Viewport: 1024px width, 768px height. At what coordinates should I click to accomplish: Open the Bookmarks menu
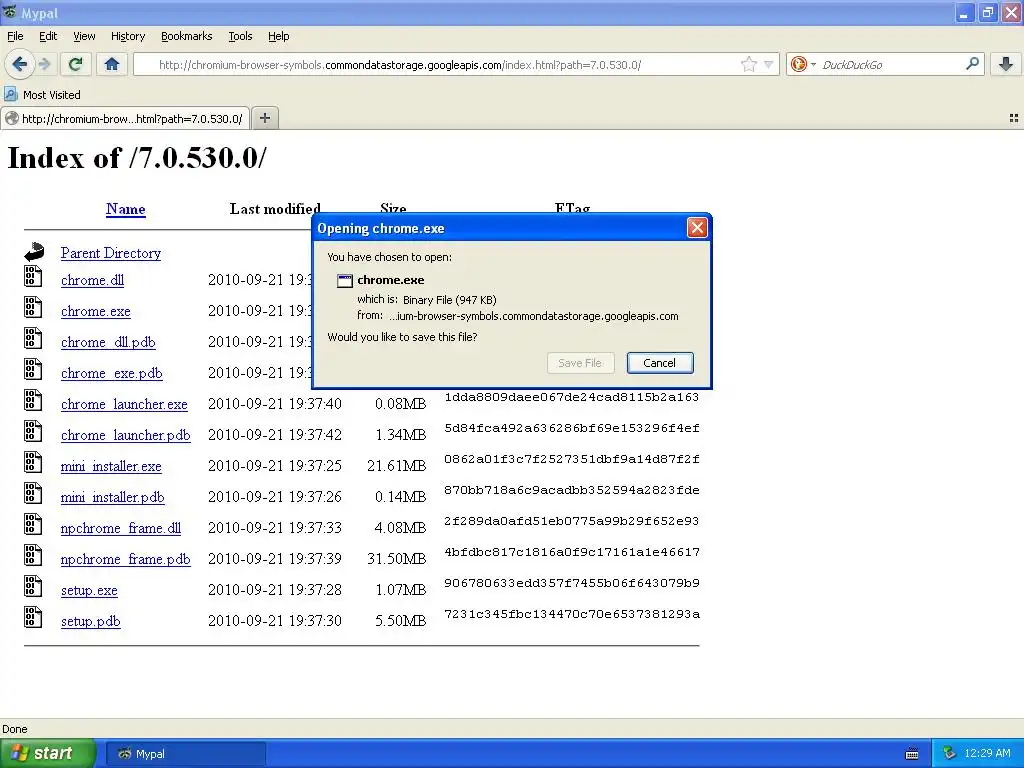point(186,36)
